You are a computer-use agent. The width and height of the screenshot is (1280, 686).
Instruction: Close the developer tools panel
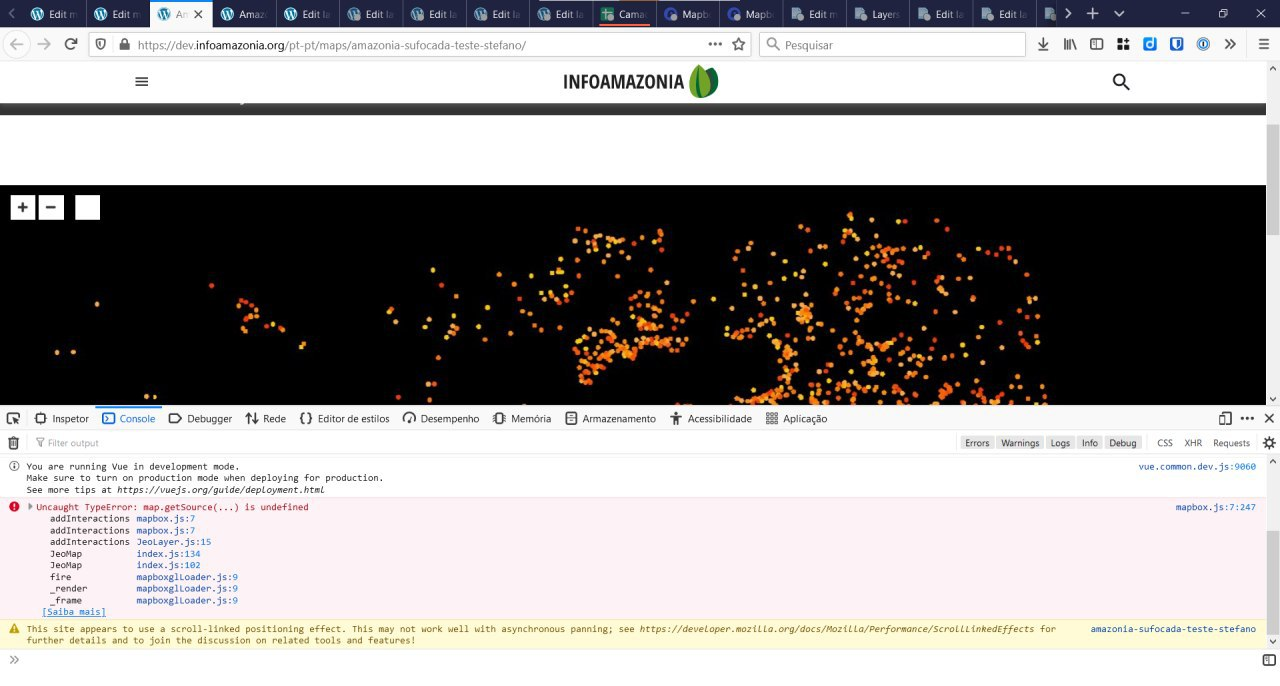[1269, 418]
